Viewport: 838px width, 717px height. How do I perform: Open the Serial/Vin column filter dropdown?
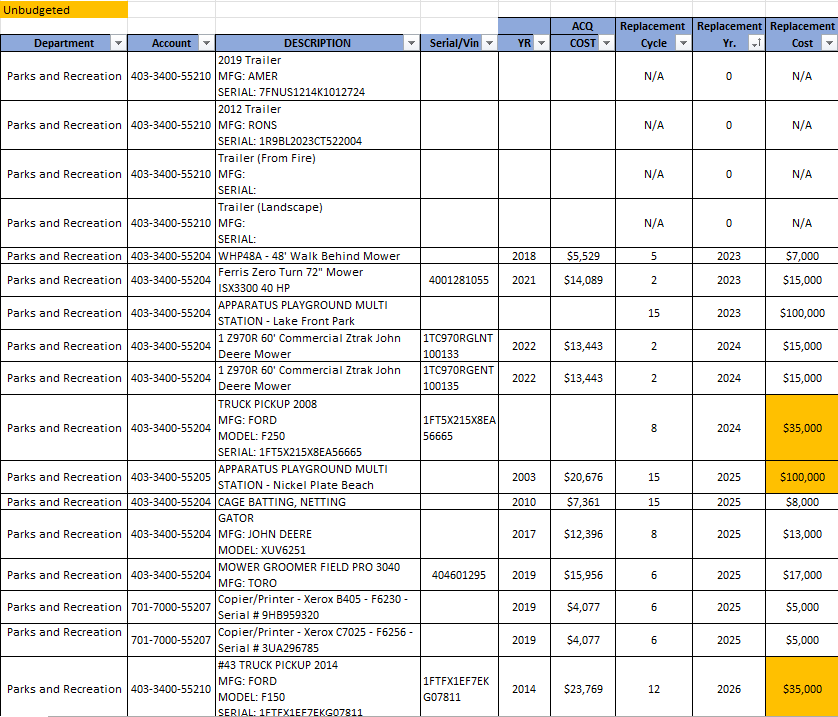pyautogui.click(x=489, y=43)
